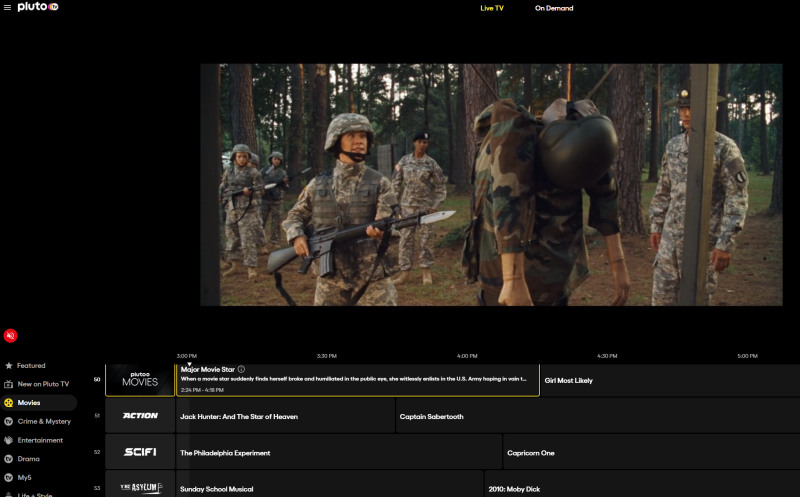800x497 pixels.
Task: Switch to the On Demand tab
Action: click(554, 8)
